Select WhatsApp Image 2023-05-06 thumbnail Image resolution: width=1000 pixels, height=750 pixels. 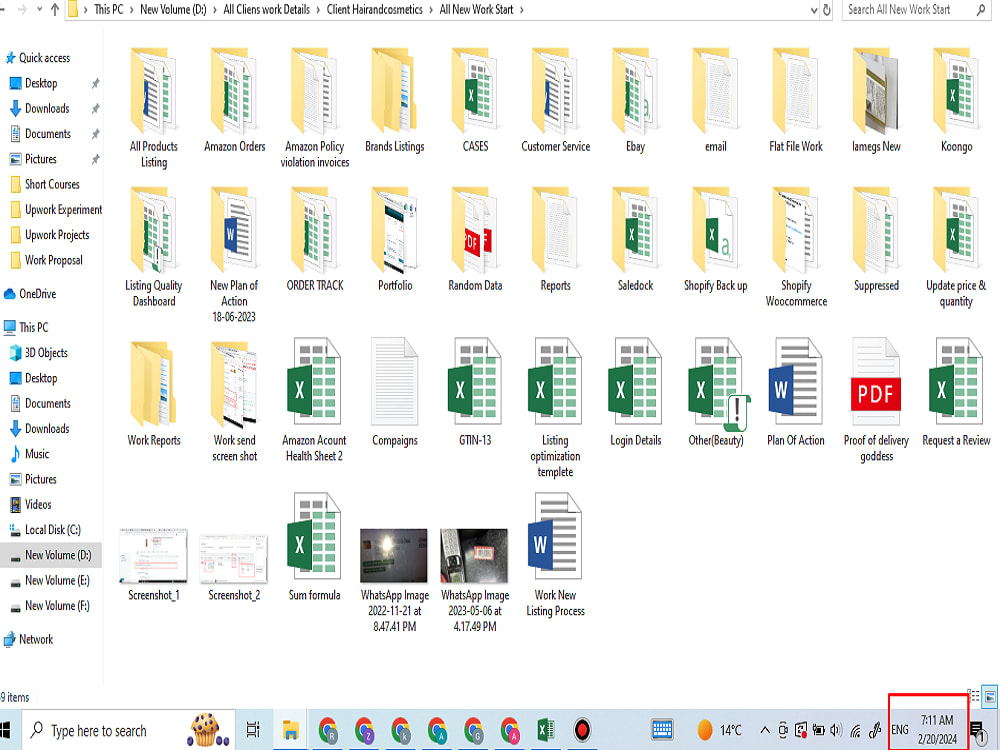click(474, 555)
